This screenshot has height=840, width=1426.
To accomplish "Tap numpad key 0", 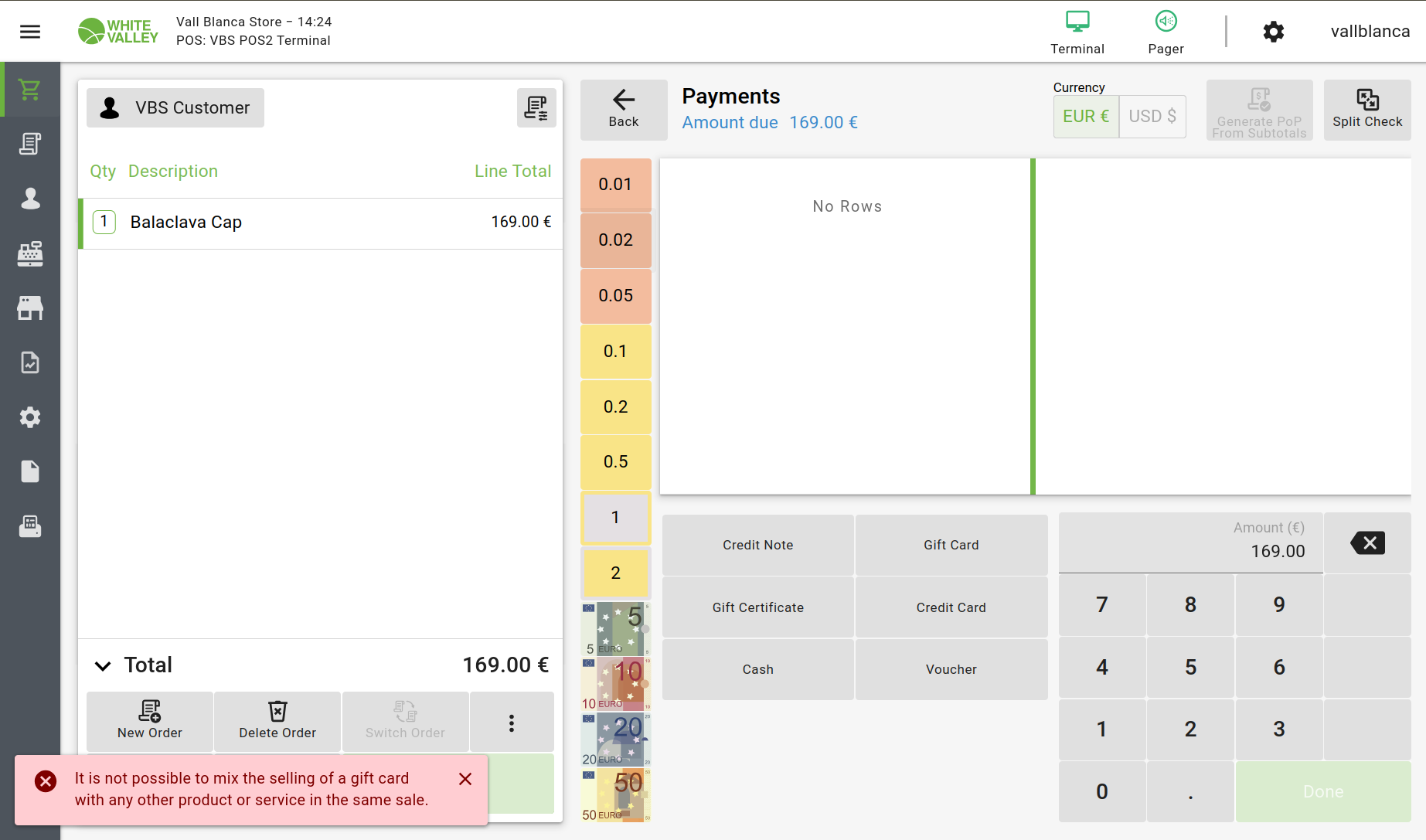I will click(x=1102, y=792).
